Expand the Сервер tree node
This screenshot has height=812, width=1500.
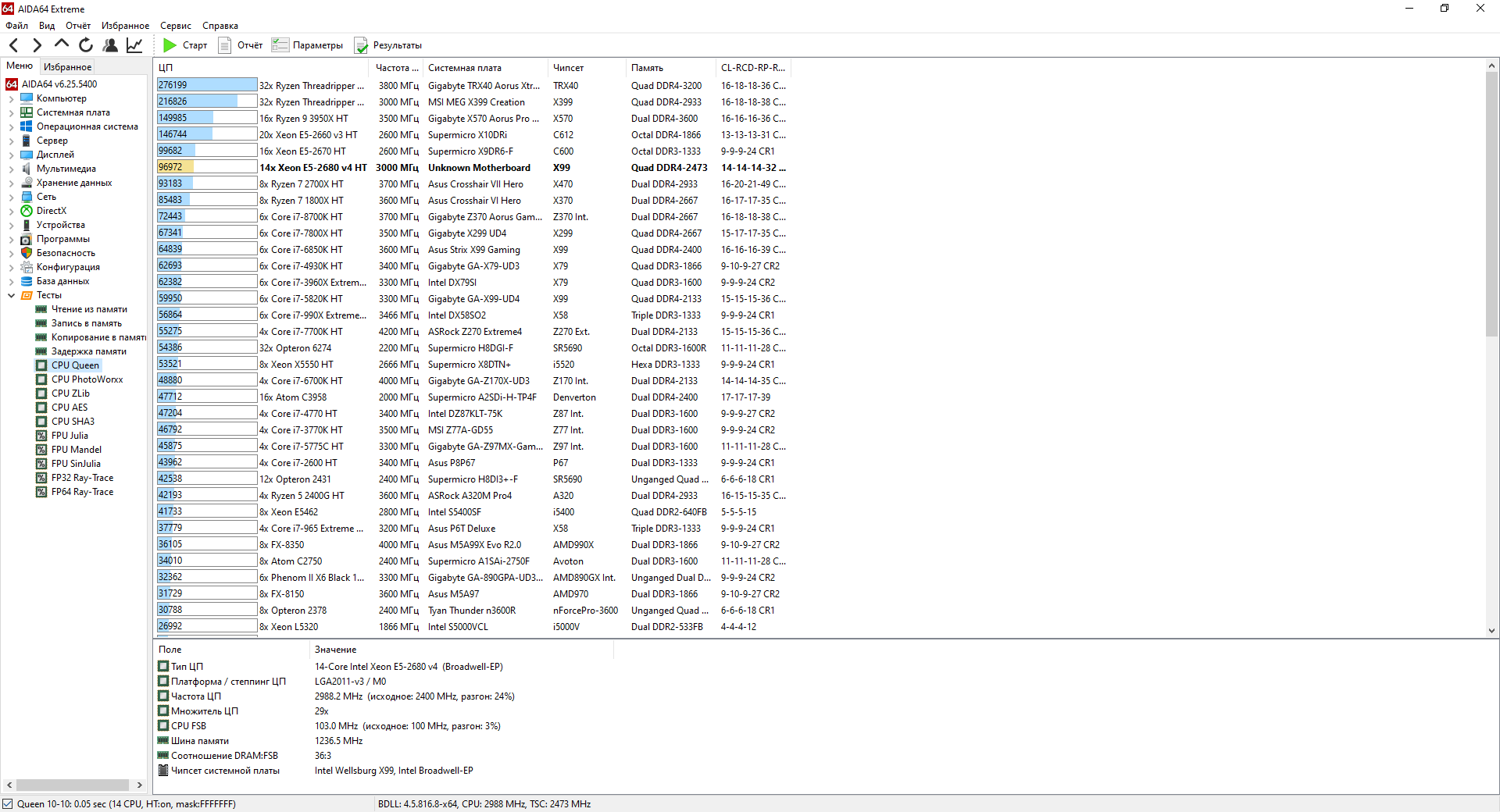[x=11, y=141]
